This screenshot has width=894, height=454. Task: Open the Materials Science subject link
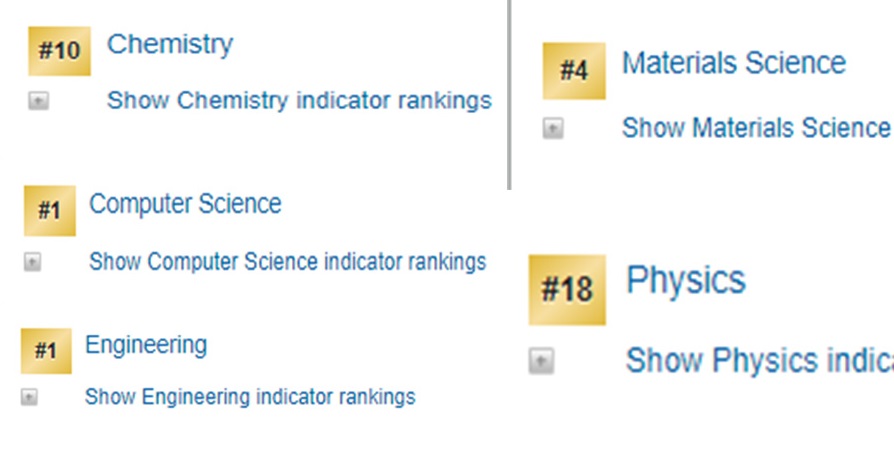[733, 63]
